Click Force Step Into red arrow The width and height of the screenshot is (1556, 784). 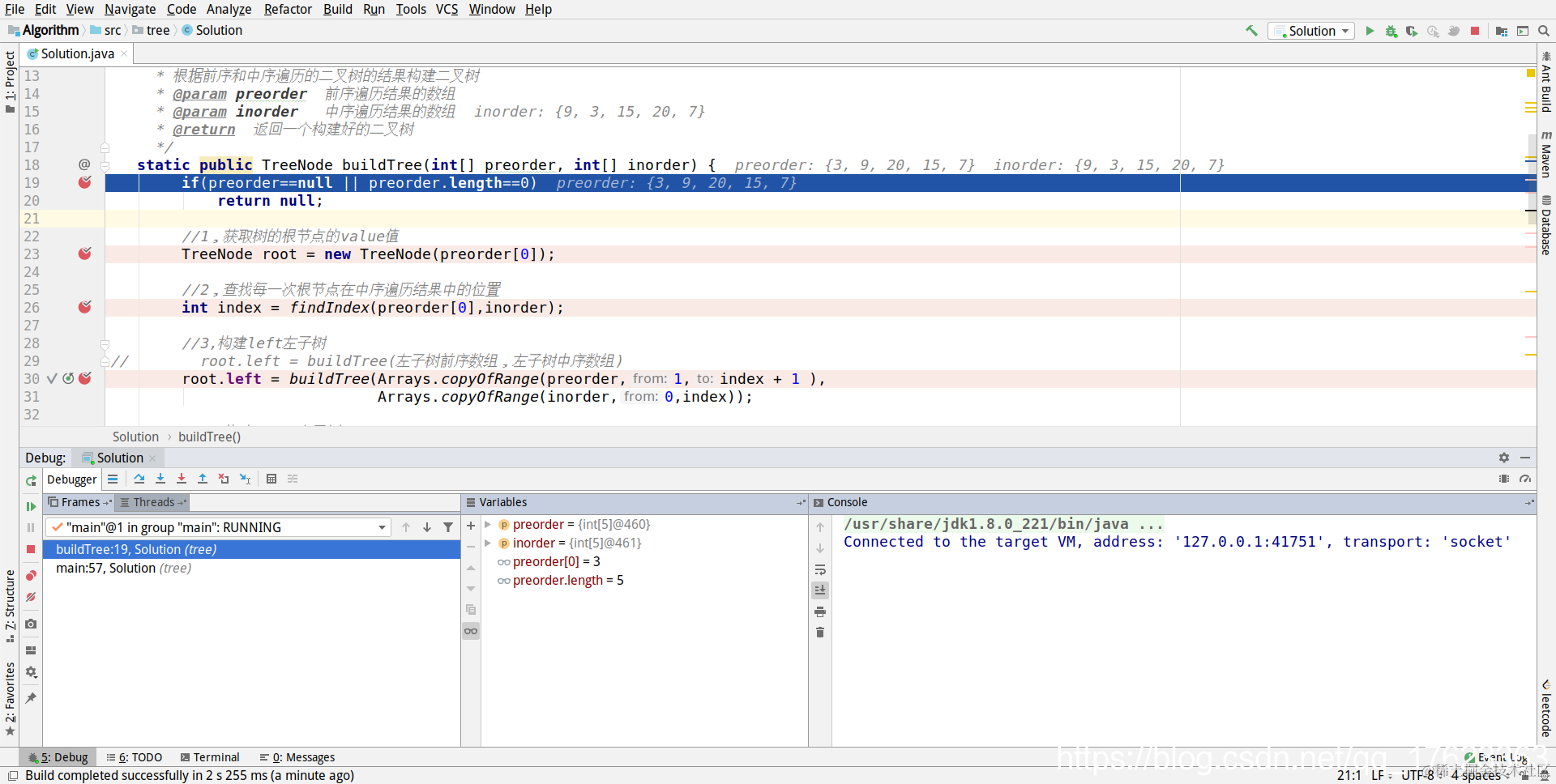(182, 479)
